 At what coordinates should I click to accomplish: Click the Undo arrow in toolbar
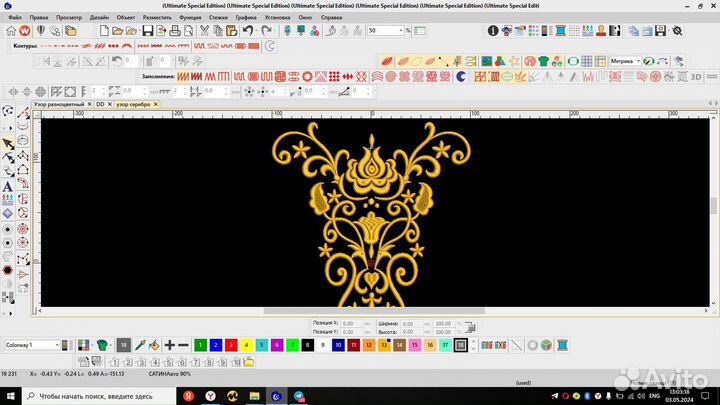click(247, 31)
